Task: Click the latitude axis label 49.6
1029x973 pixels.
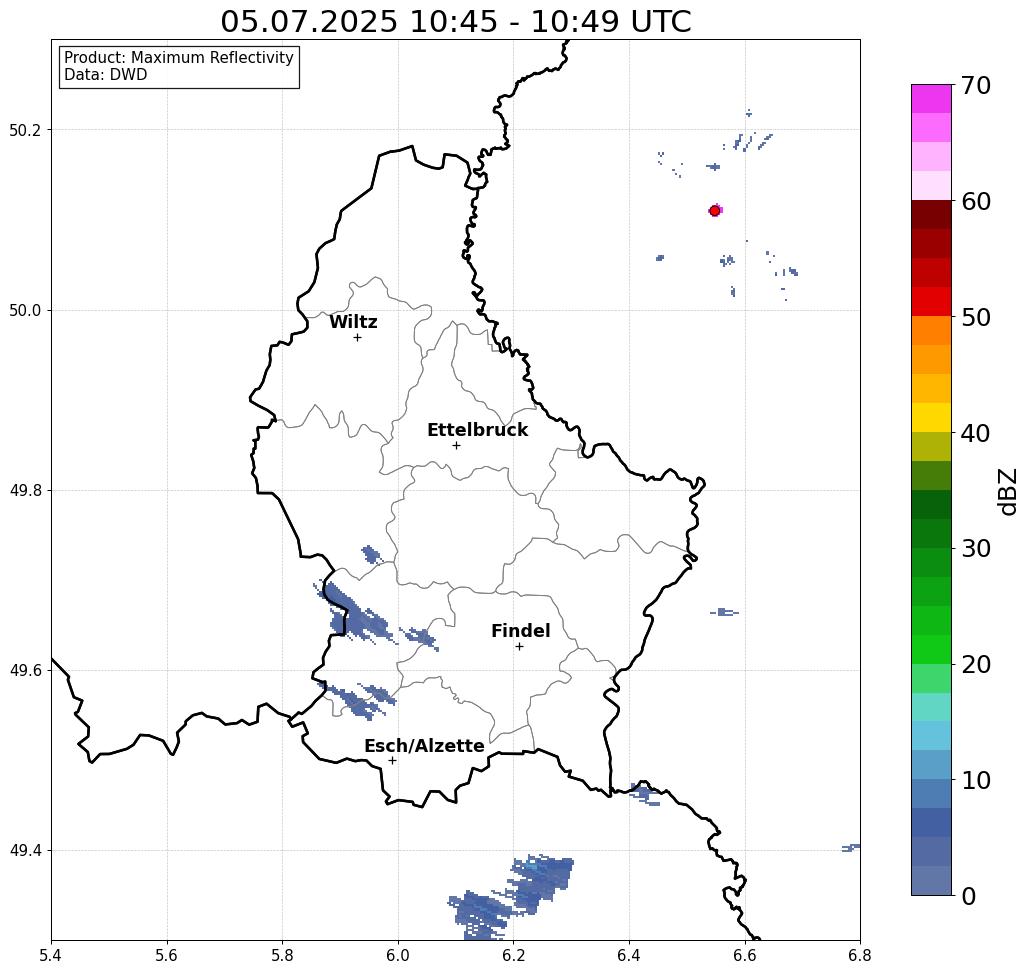Action: (25, 671)
